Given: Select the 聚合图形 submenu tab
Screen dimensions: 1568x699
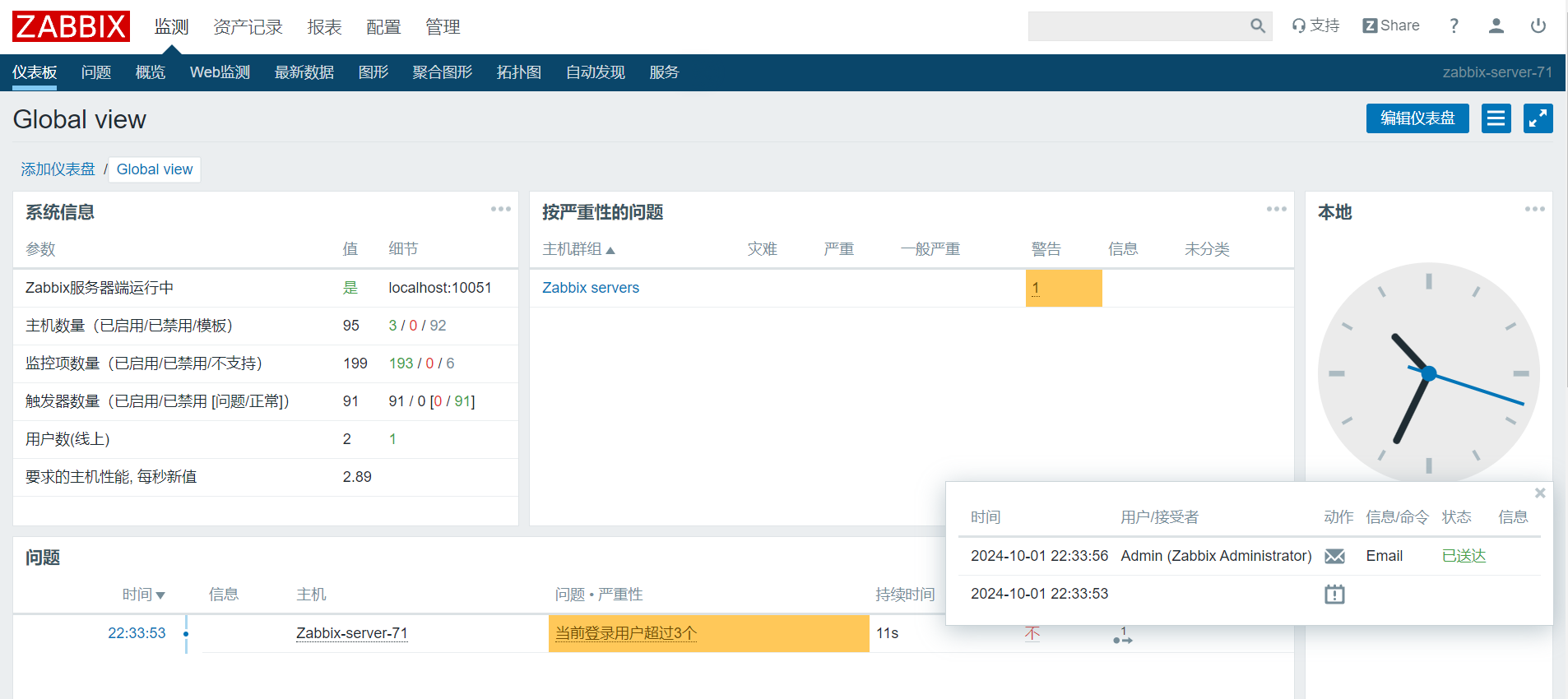Looking at the screenshot, I should [x=443, y=72].
